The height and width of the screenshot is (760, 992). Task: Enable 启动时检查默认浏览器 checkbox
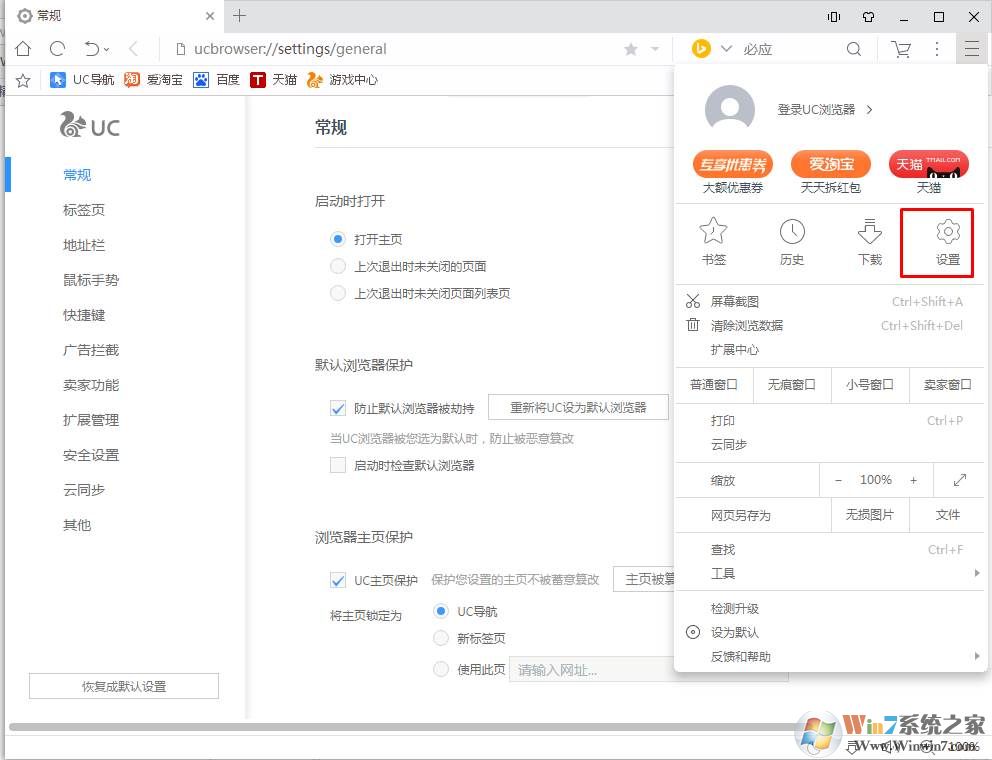[338, 465]
